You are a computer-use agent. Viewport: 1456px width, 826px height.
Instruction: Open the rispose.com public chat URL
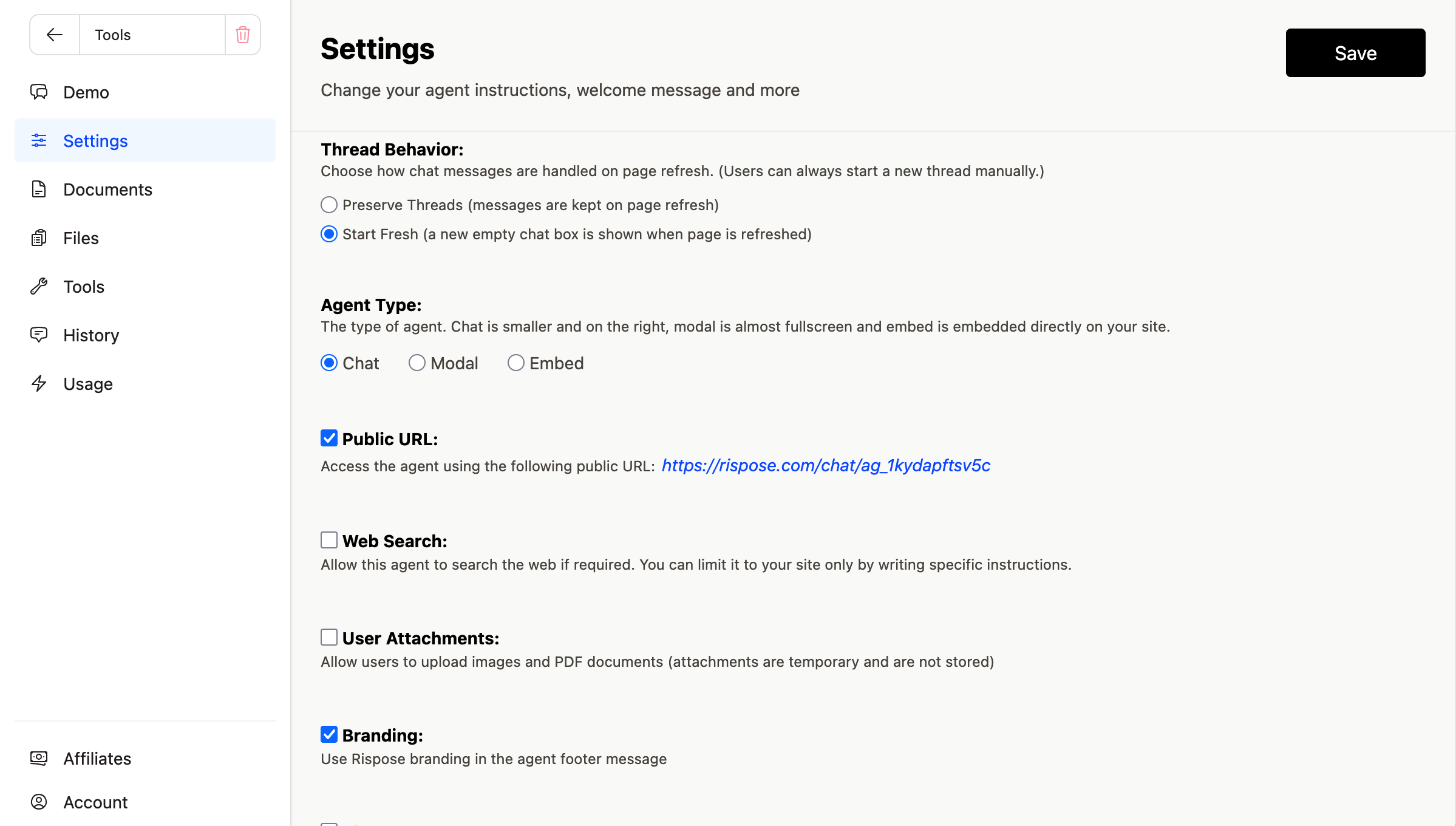coord(826,465)
